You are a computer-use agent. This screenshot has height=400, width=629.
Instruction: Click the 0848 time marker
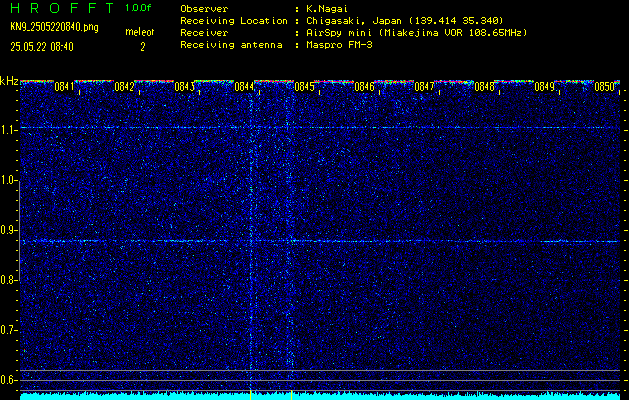(484, 87)
